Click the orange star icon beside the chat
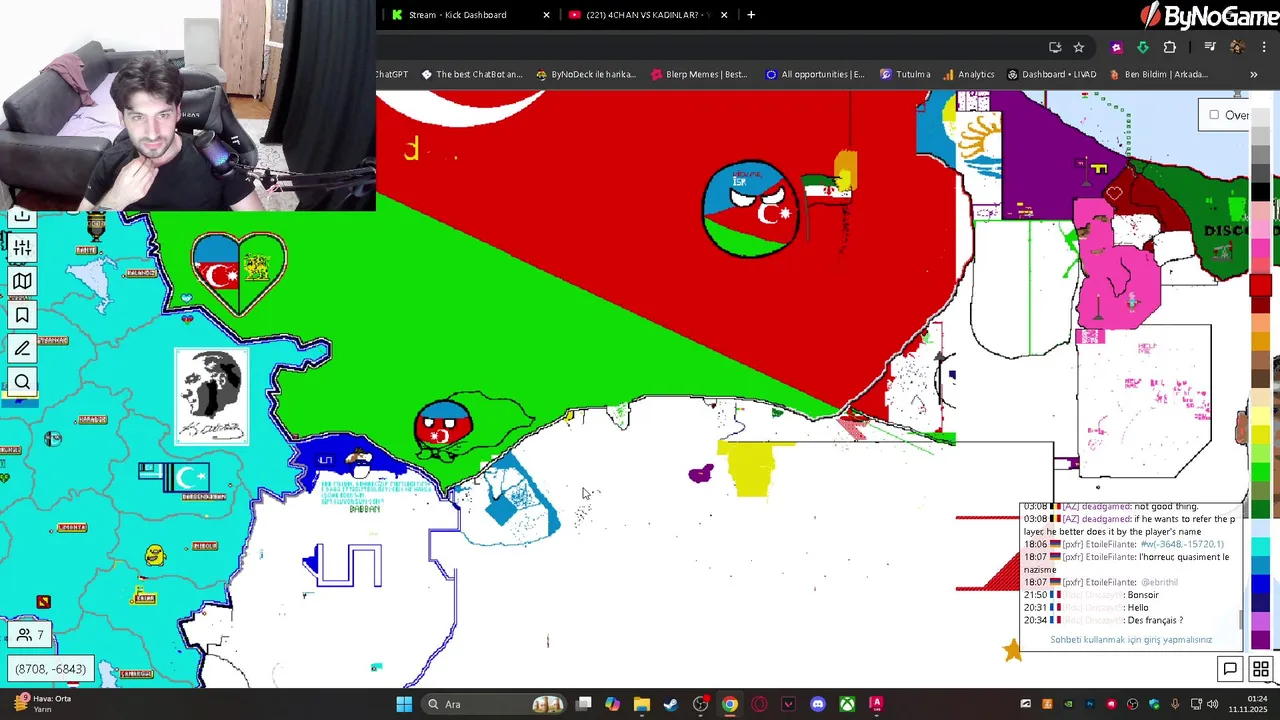 click(x=1013, y=651)
